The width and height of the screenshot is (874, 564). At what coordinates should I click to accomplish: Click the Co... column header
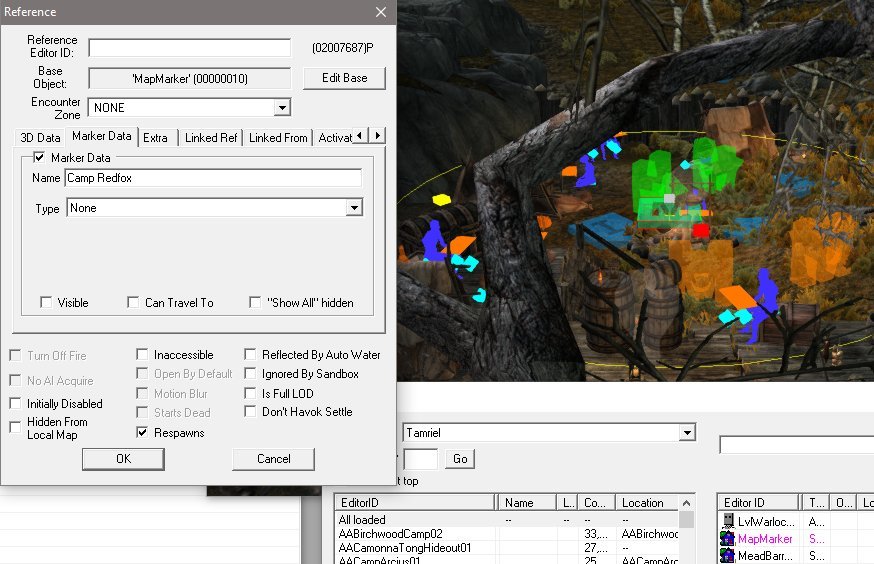[x=596, y=503]
